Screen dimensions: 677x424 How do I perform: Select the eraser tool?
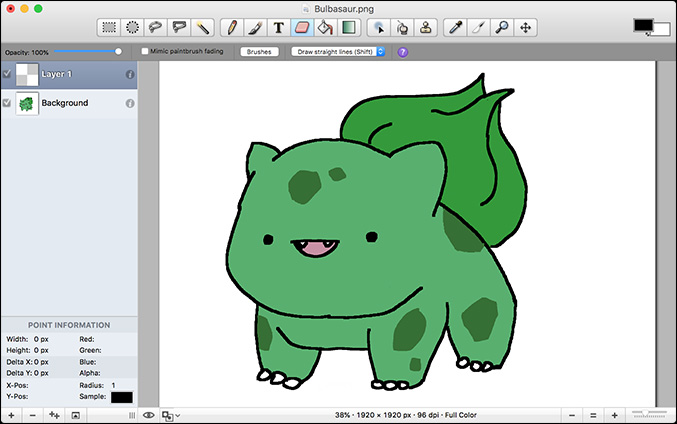coord(302,28)
